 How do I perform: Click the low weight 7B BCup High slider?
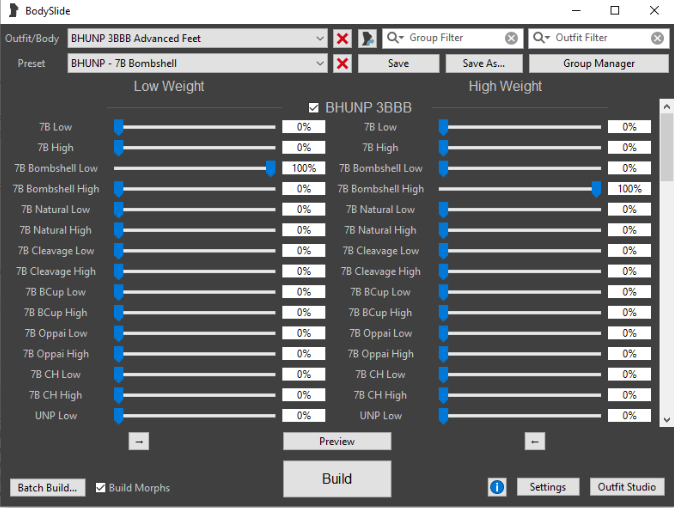[195, 313]
